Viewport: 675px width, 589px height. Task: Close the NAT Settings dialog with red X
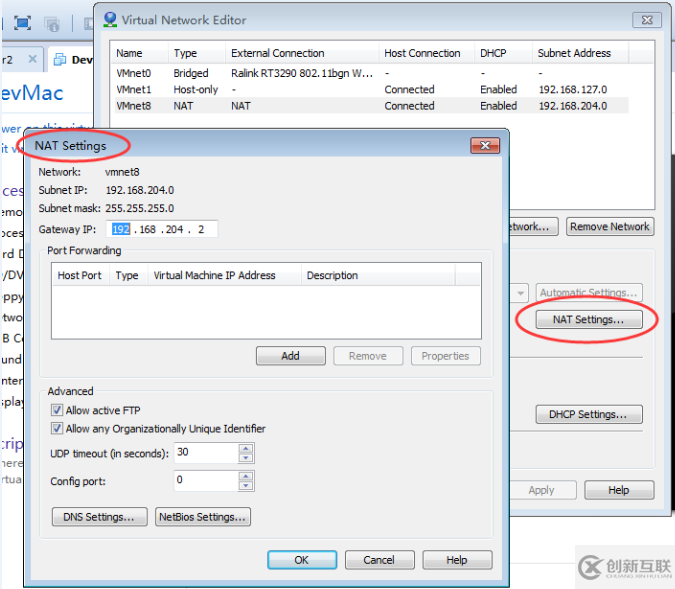tap(485, 146)
